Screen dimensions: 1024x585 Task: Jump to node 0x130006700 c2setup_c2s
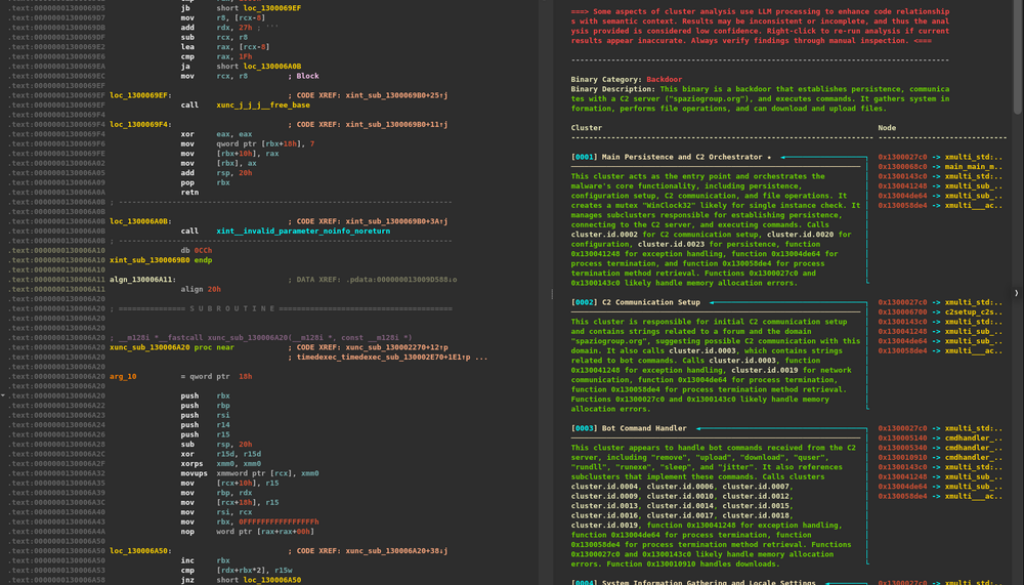click(940, 312)
